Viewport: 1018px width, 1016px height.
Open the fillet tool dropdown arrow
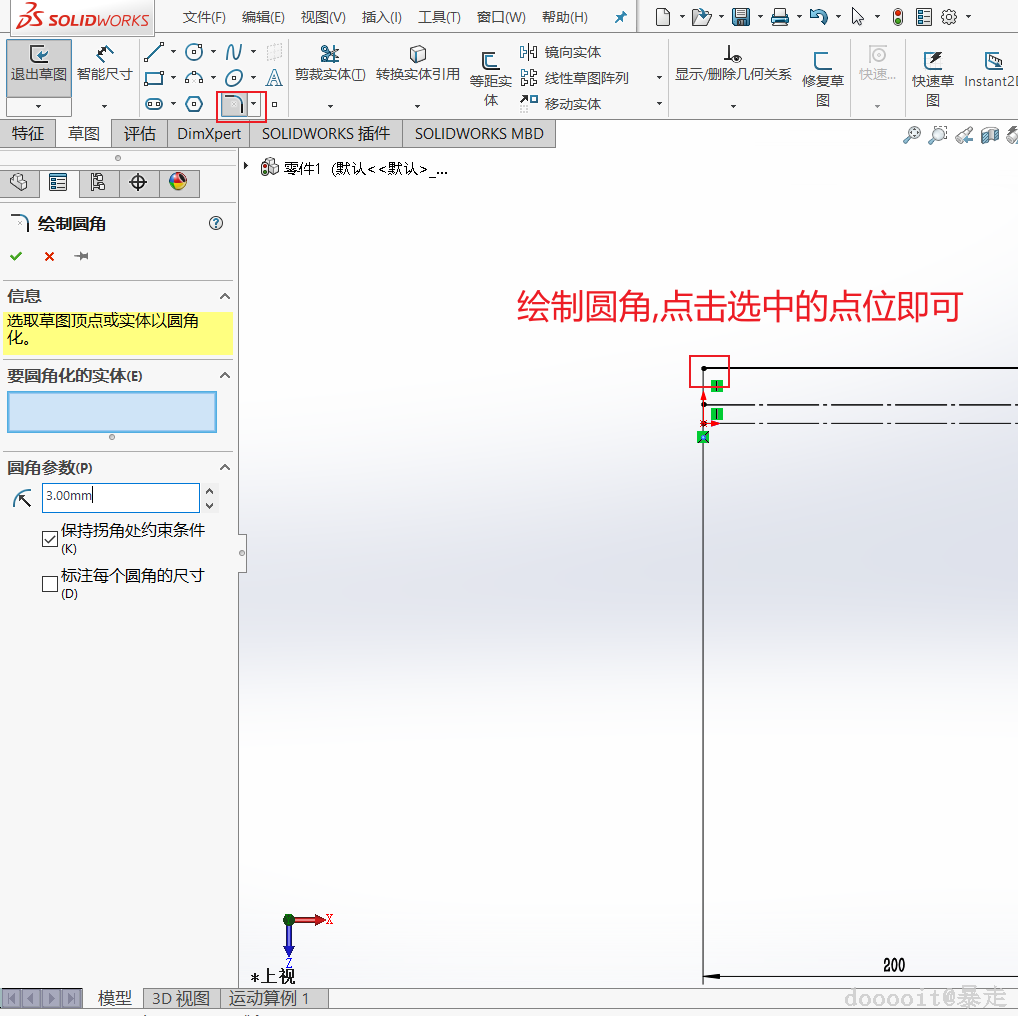coord(254,104)
